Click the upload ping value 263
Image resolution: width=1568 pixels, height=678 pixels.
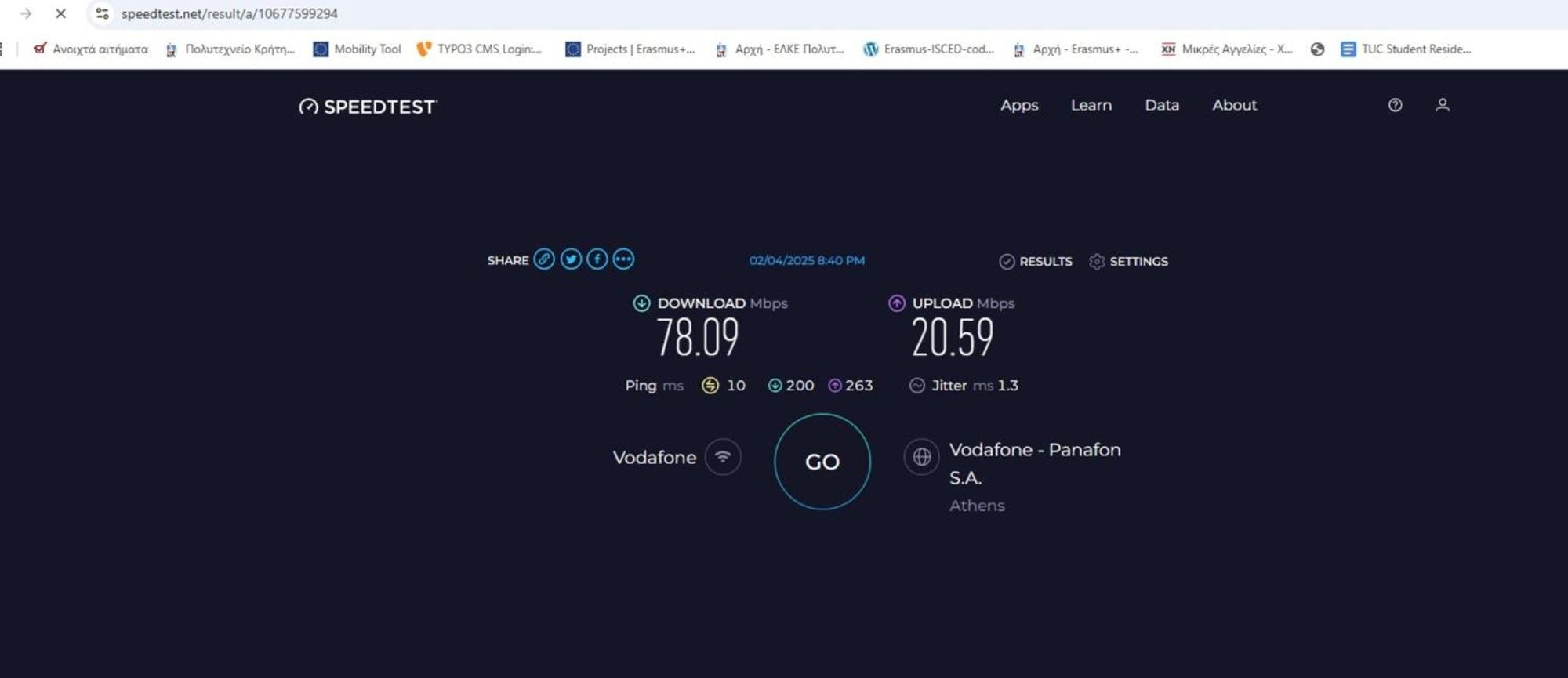point(859,386)
